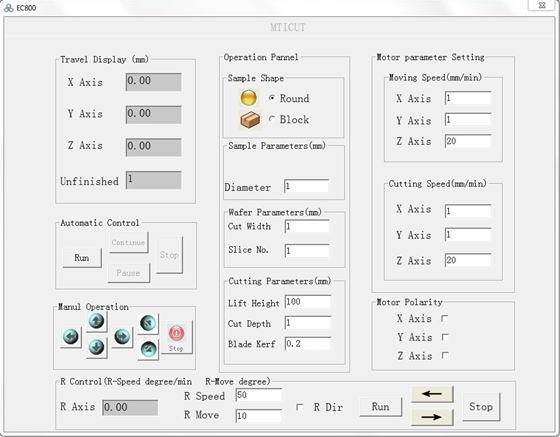560x437 pixels.
Task: Click the Run button in R Control
Action: [x=380, y=407]
